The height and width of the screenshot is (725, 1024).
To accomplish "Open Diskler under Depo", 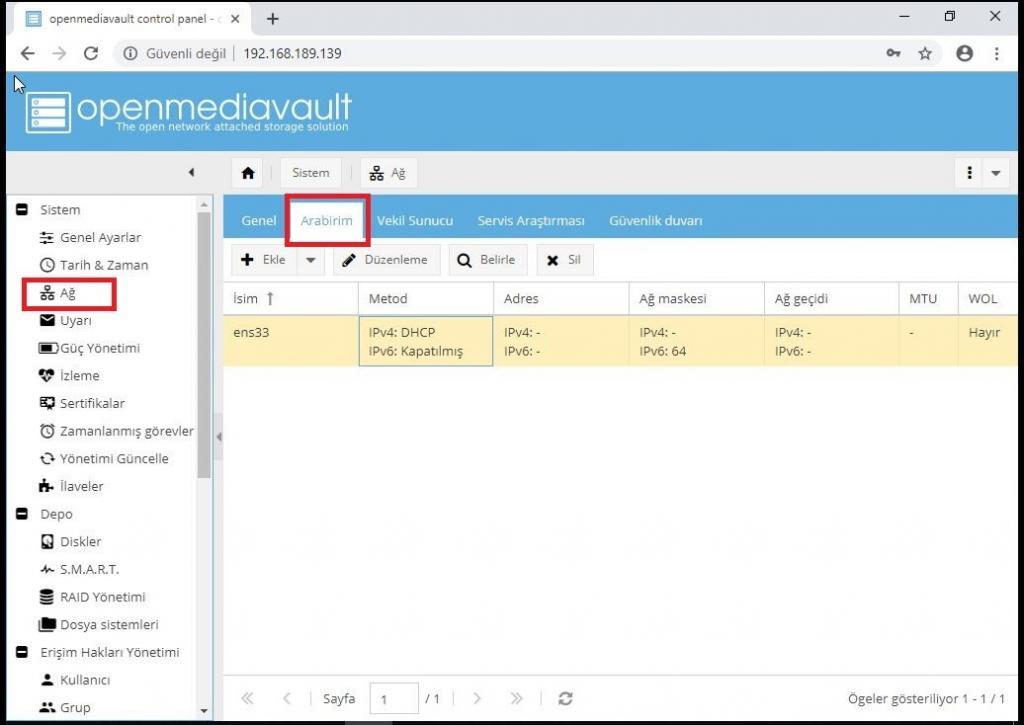I will (x=71, y=541).
